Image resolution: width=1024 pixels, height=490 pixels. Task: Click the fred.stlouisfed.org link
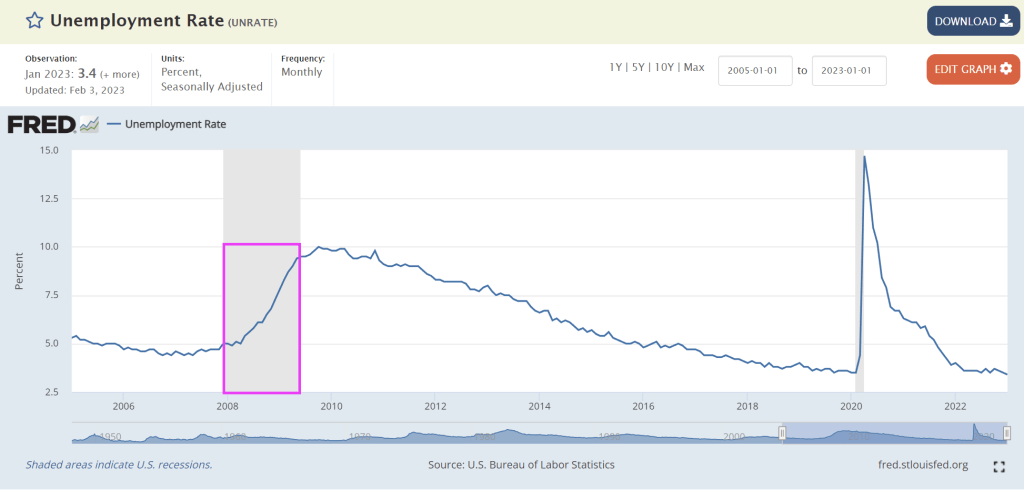click(920, 465)
